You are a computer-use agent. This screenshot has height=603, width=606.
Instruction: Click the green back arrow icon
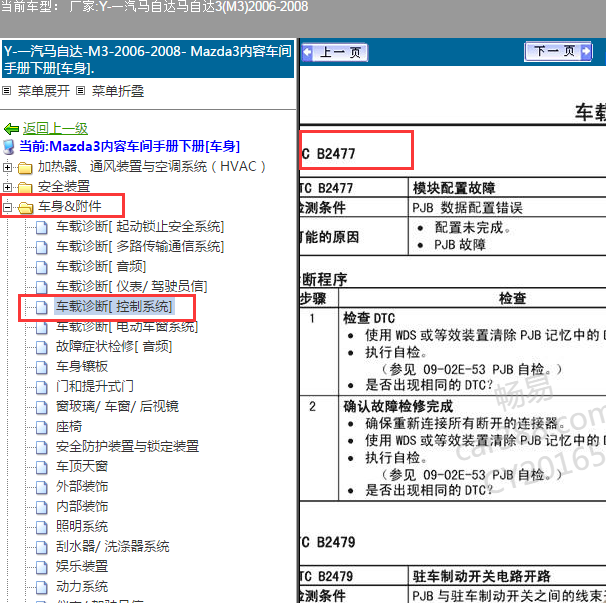pyautogui.click(x=11, y=129)
